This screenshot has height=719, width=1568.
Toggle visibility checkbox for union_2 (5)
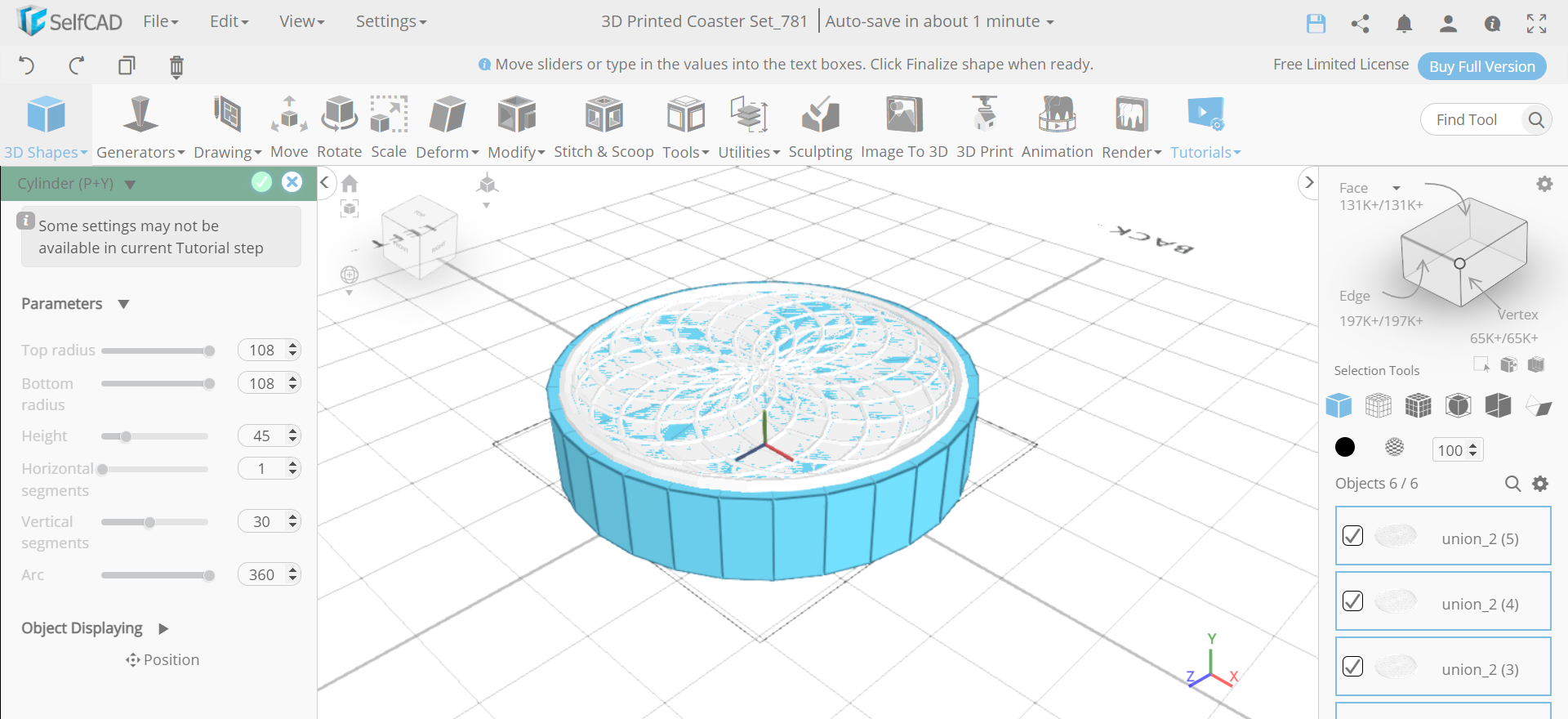pyautogui.click(x=1352, y=536)
